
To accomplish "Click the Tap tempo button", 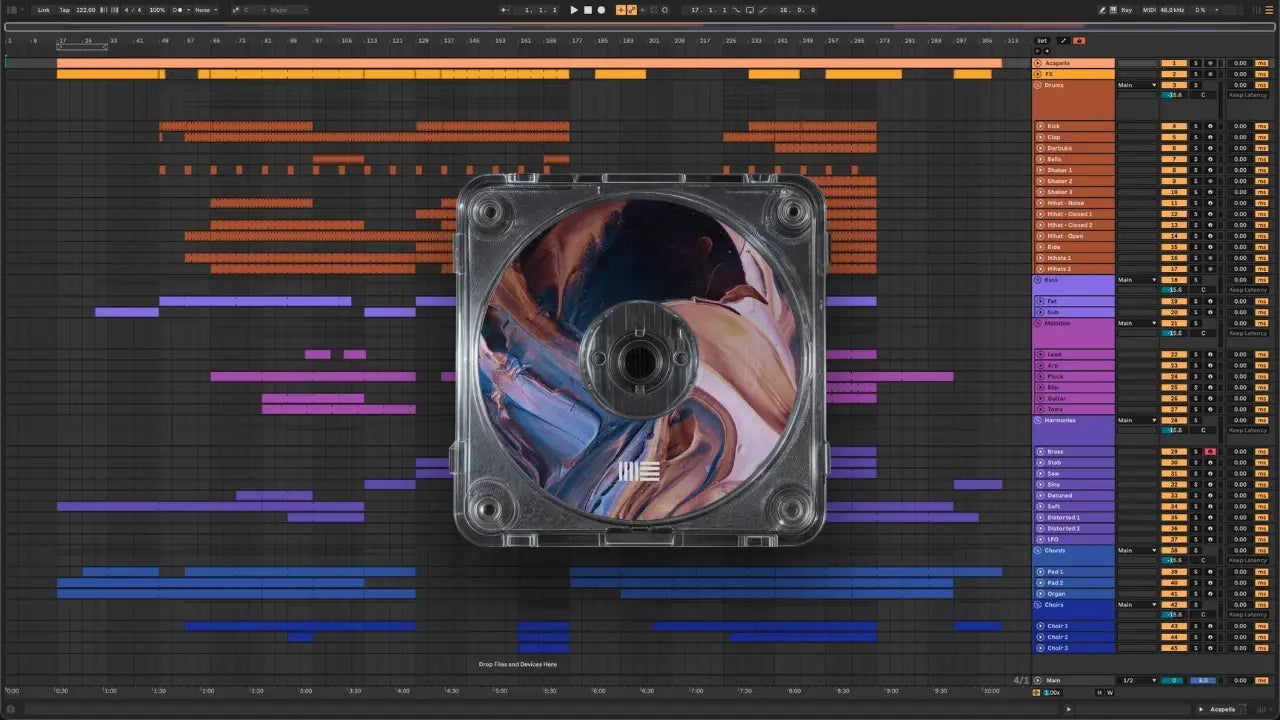I will [x=64, y=10].
